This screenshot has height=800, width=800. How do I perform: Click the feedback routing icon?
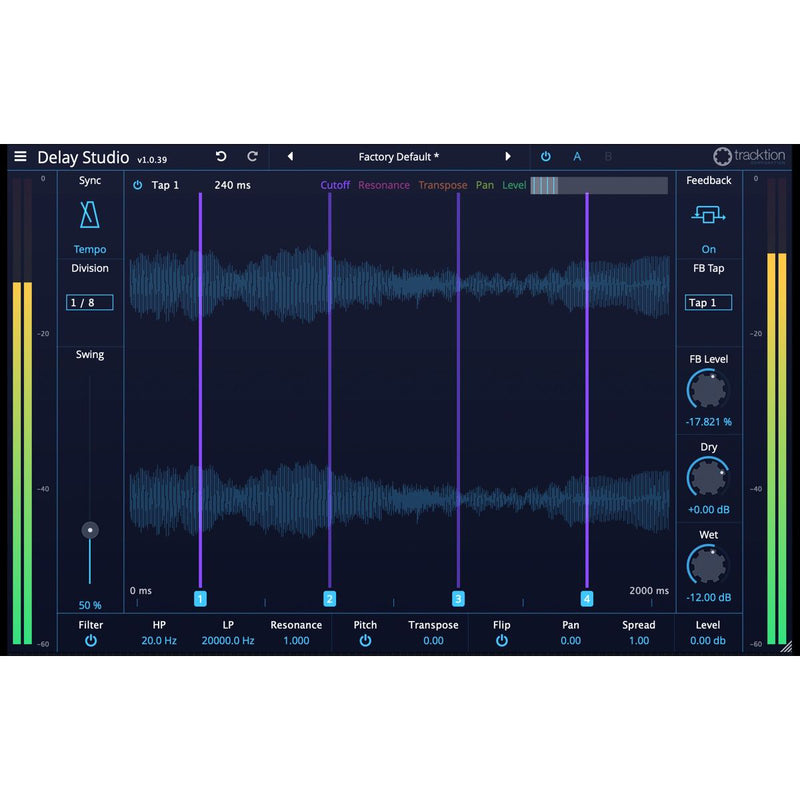pyautogui.click(x=708, y=215)
